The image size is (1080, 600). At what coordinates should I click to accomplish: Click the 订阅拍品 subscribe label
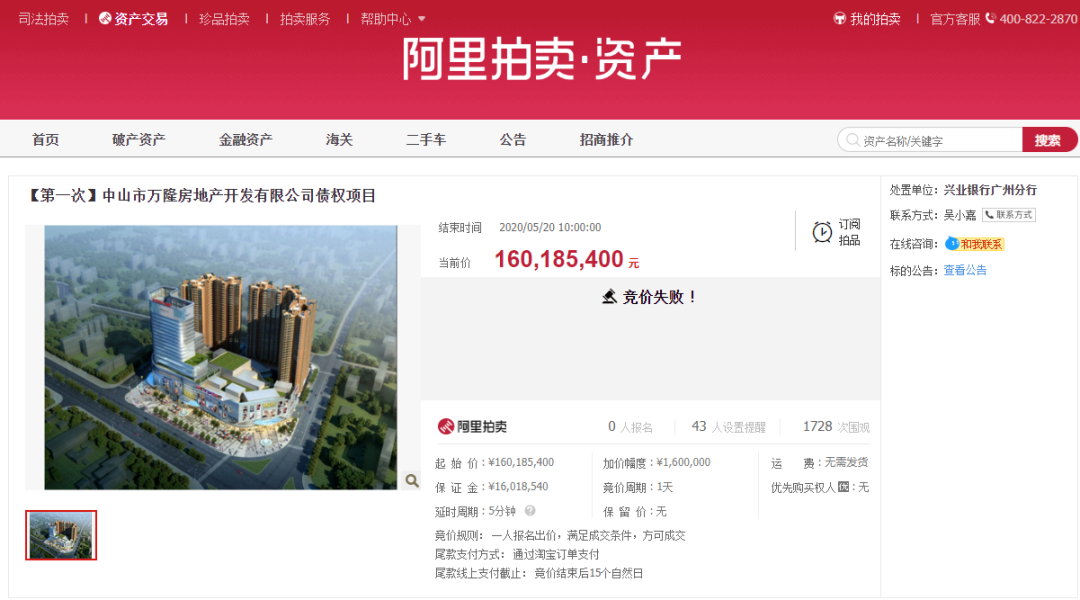[849, 232]
